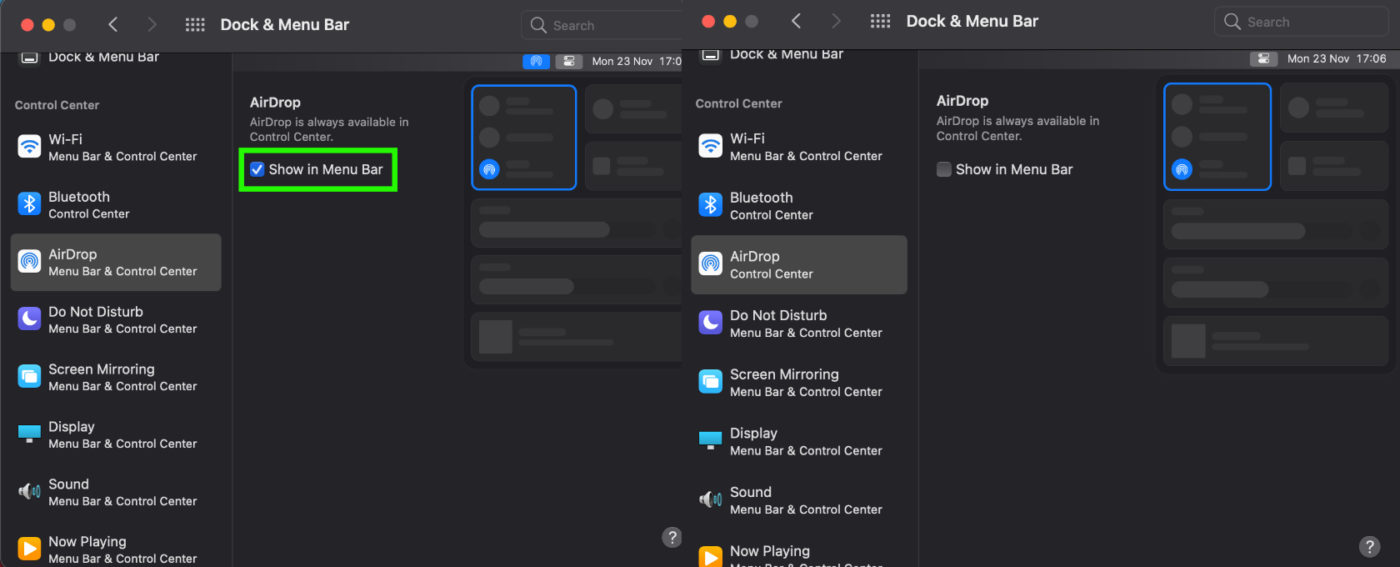Select Do Not Disturb moon icon in left window
The height and width of the screenshot is (567, 1400).
click(x=30, y=319)
